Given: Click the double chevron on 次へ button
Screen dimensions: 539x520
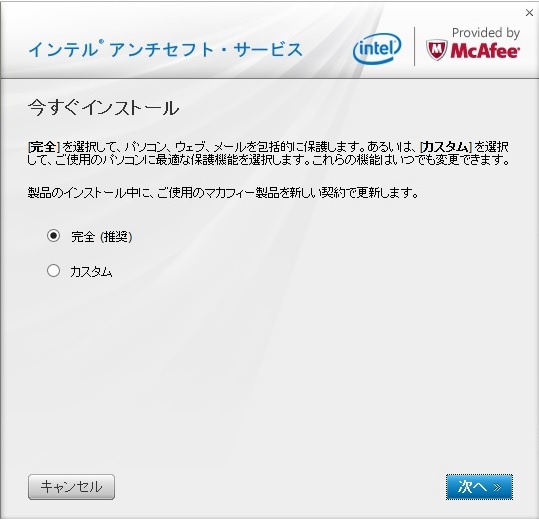Looking at the screenshot, I should [x=497, y=487].
